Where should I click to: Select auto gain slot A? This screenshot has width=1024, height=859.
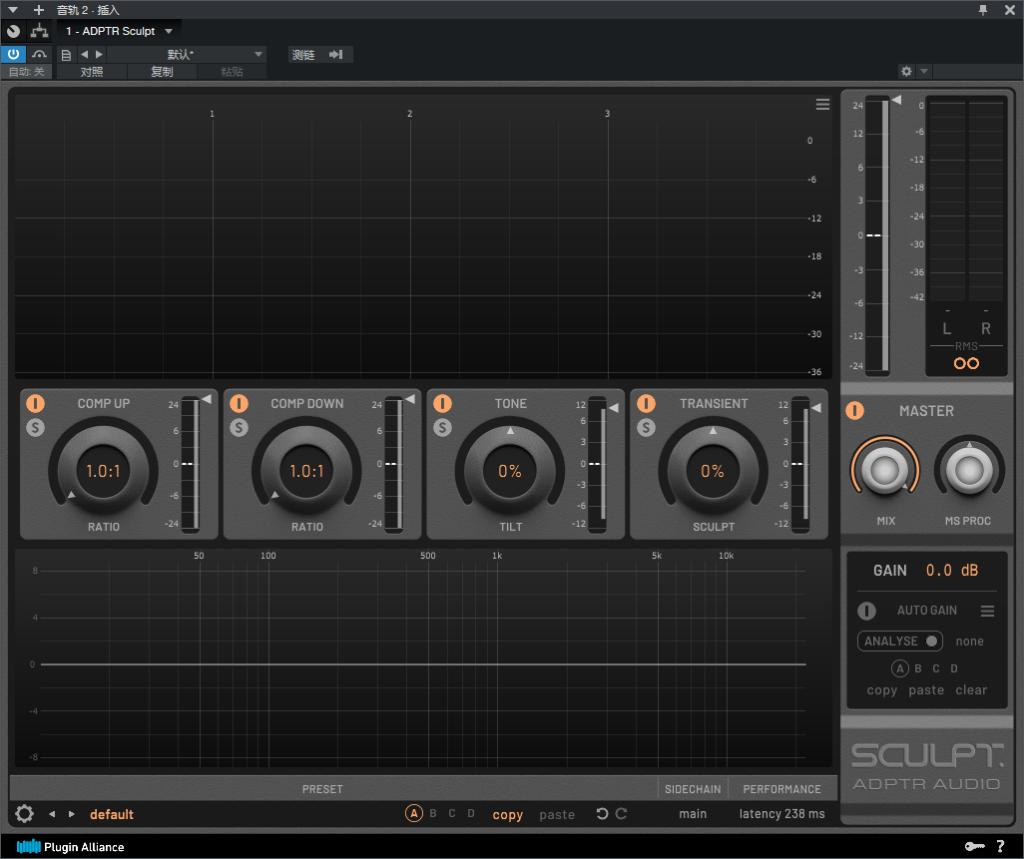(900, 668)
